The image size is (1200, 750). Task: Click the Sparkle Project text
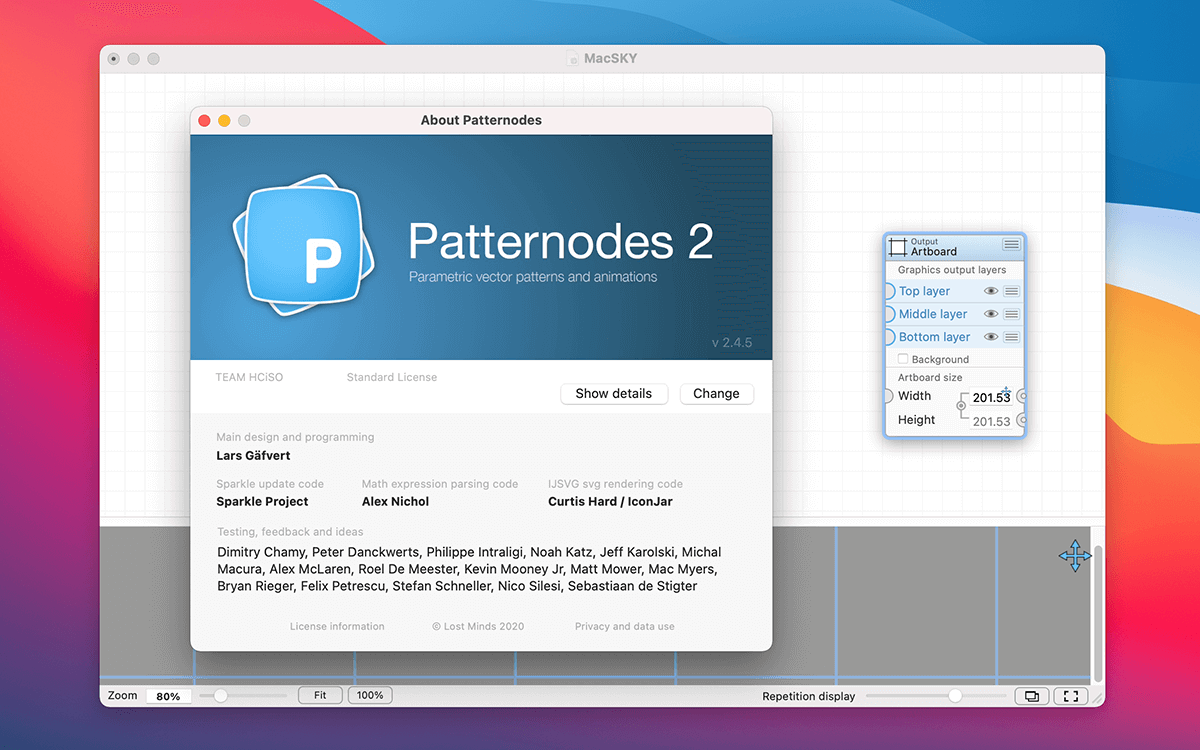263,502
